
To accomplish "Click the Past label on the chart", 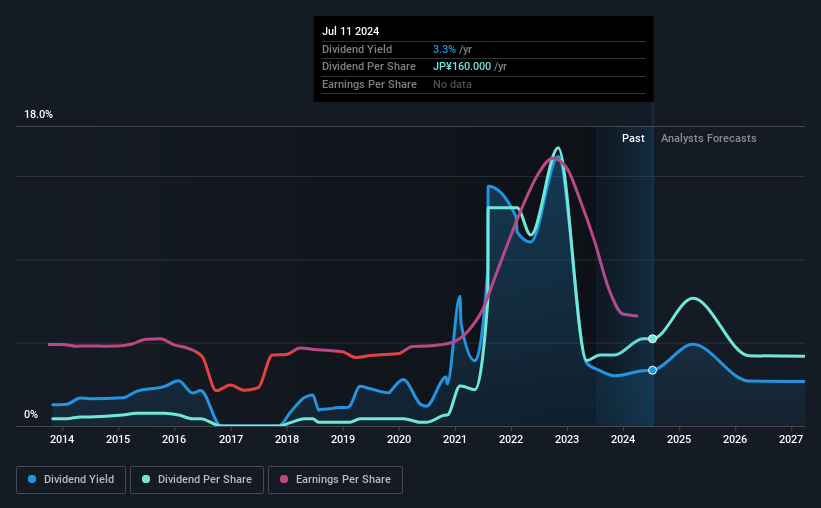I will point(633,138).
